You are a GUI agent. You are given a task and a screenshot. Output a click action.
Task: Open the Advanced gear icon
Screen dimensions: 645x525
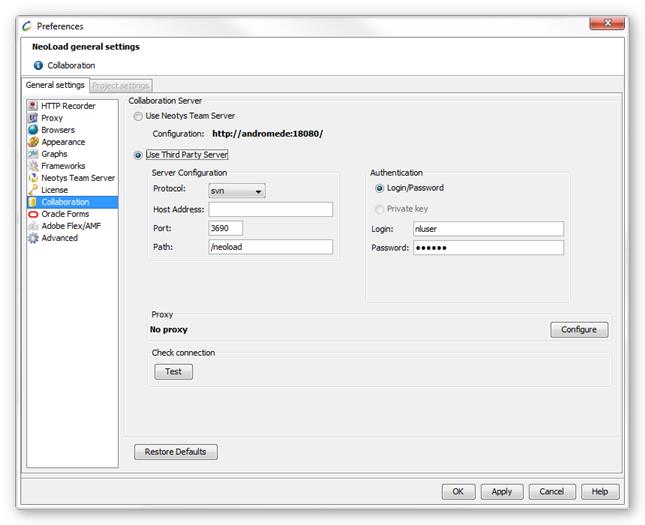coord(33,238)
